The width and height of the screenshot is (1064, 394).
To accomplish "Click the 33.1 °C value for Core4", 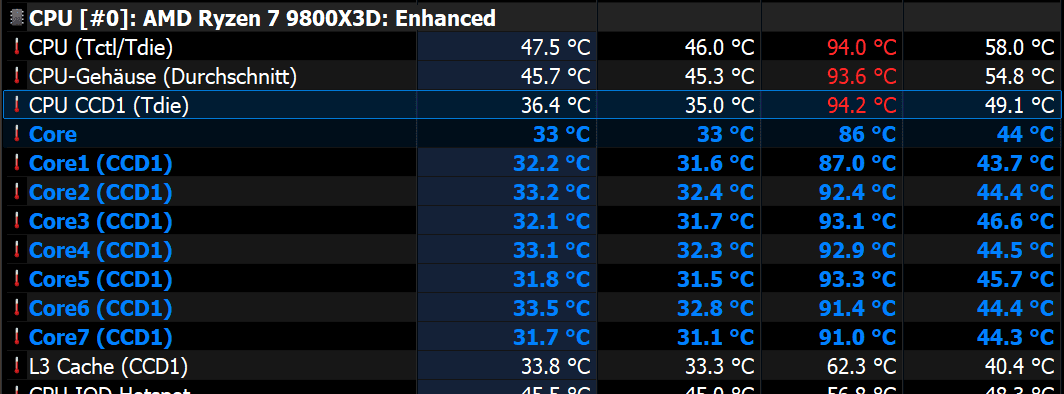I will pos(552,251).
